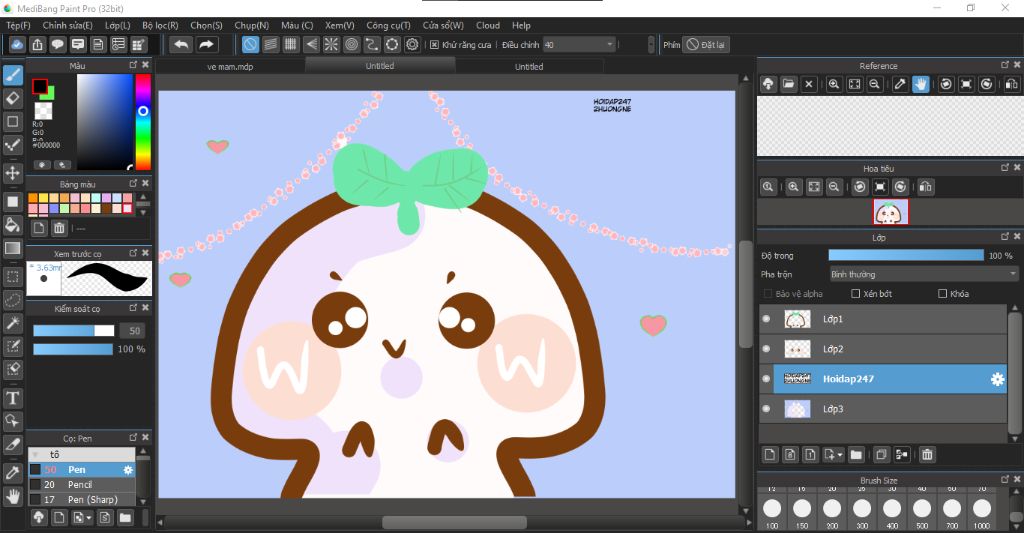This screenshot has width=1024, height=533.
Task: Switch to the ve mam.mdp tab
Action: [x=230, y=67]
